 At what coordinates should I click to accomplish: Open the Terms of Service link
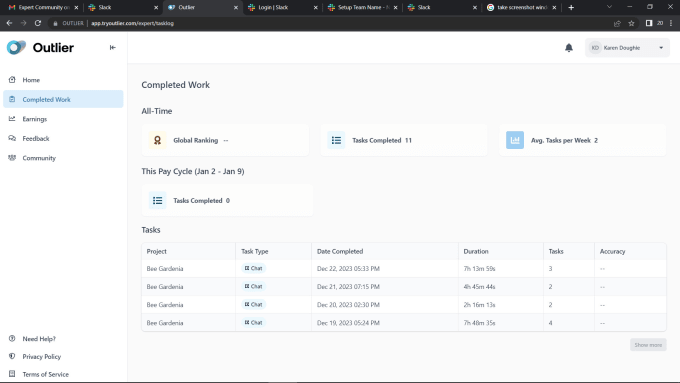[x=46, y=374]
